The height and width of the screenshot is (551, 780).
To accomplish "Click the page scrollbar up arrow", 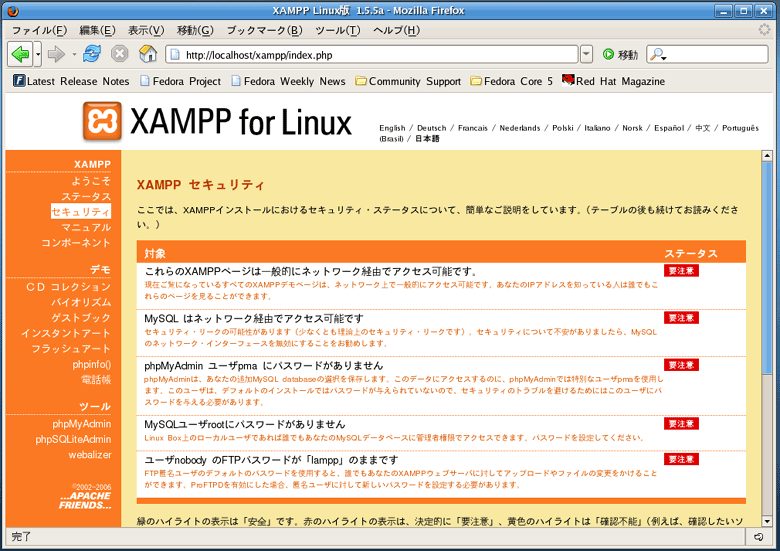I will 767,156.
